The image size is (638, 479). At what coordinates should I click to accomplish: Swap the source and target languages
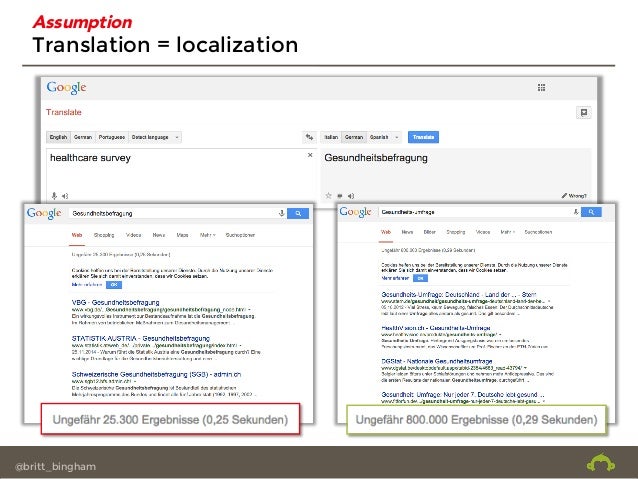click(x=310, y=137)
